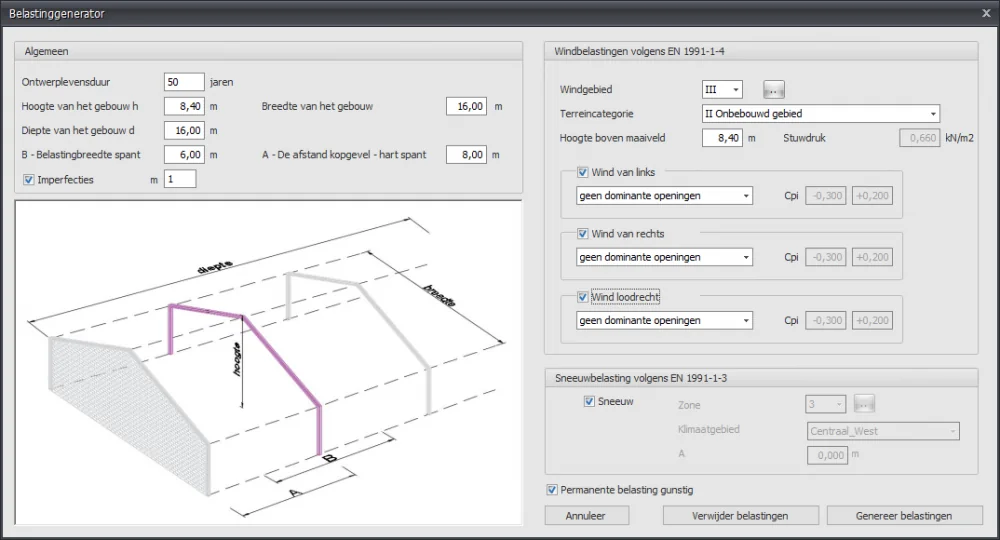Click Verwijder belastingen button

[x=740, y=516]
